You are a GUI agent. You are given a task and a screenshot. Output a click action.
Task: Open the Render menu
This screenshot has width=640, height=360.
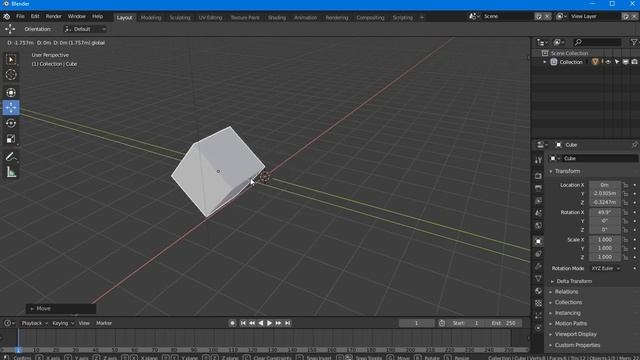tap(53, 17)
